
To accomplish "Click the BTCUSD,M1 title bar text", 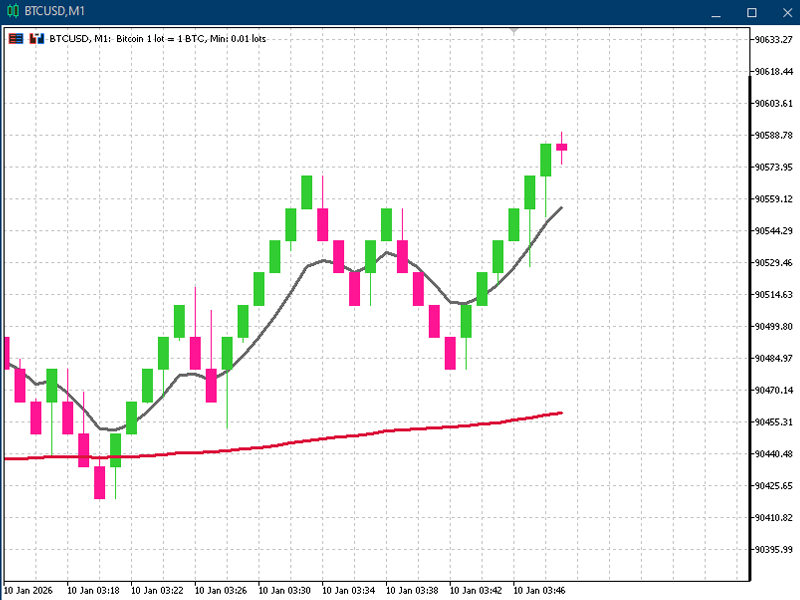I will (55, 11).
